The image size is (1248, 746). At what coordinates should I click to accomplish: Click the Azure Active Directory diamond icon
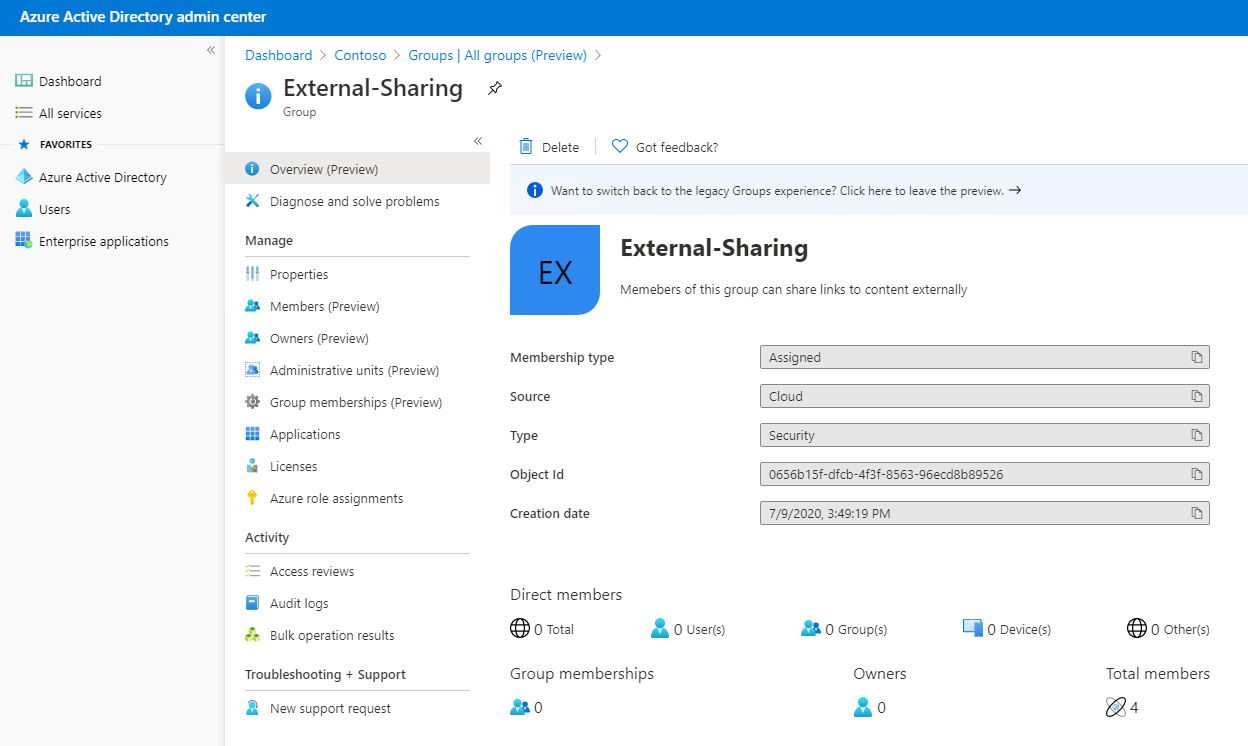coord(24,177)
